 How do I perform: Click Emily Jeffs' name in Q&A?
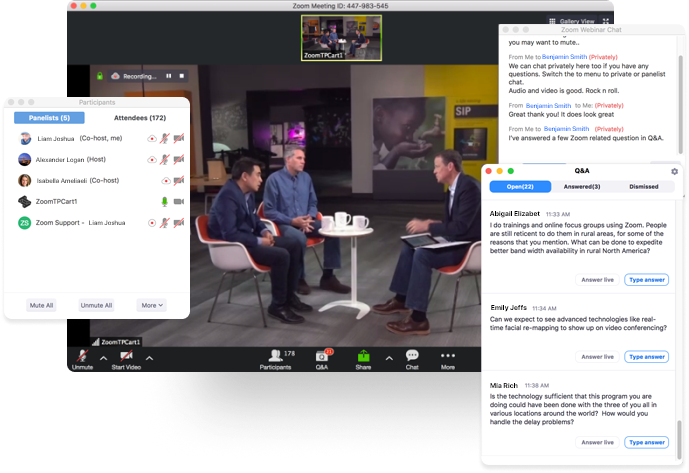coord(508,308)
